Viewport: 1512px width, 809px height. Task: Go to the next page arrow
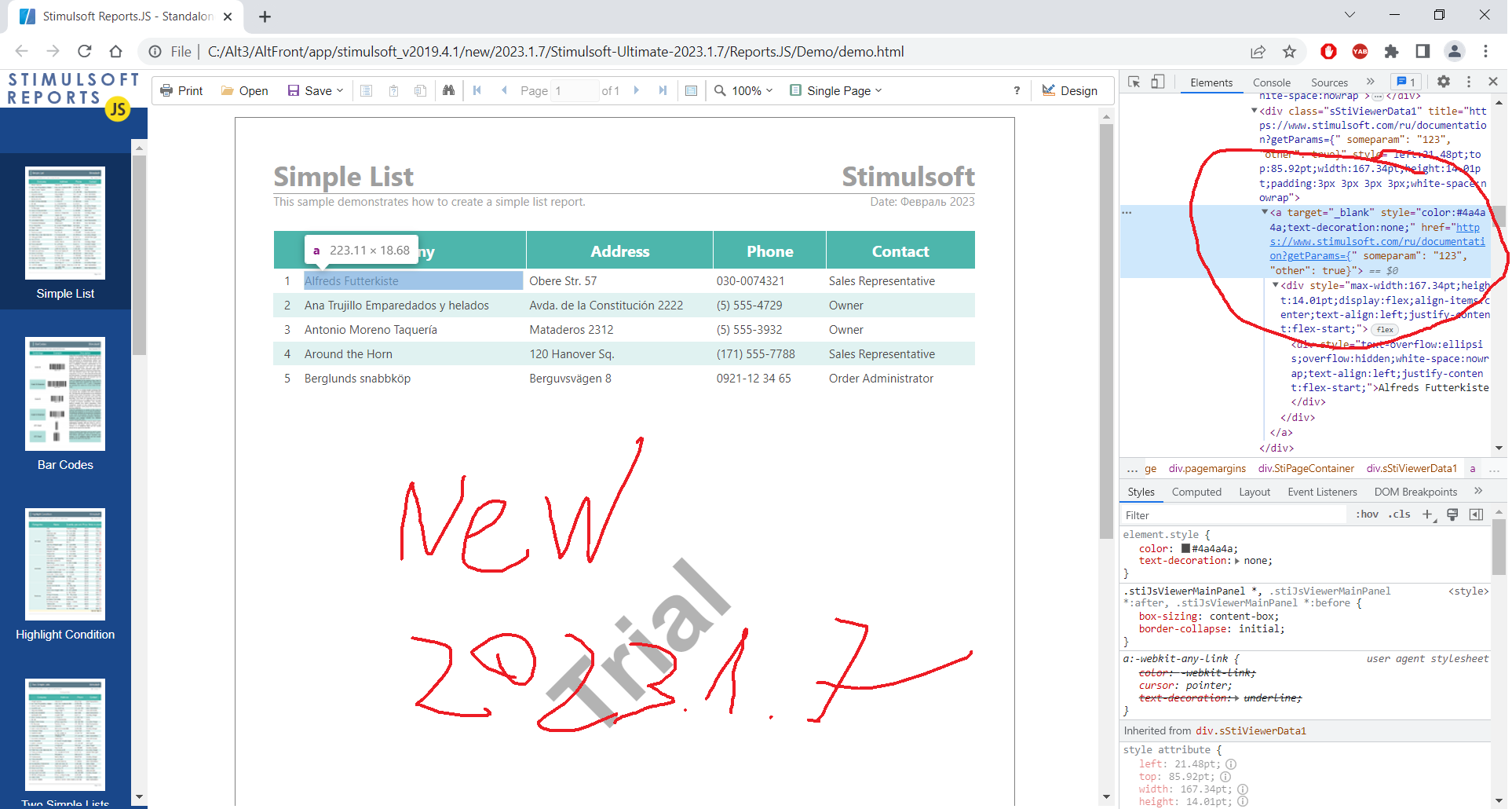637,90
